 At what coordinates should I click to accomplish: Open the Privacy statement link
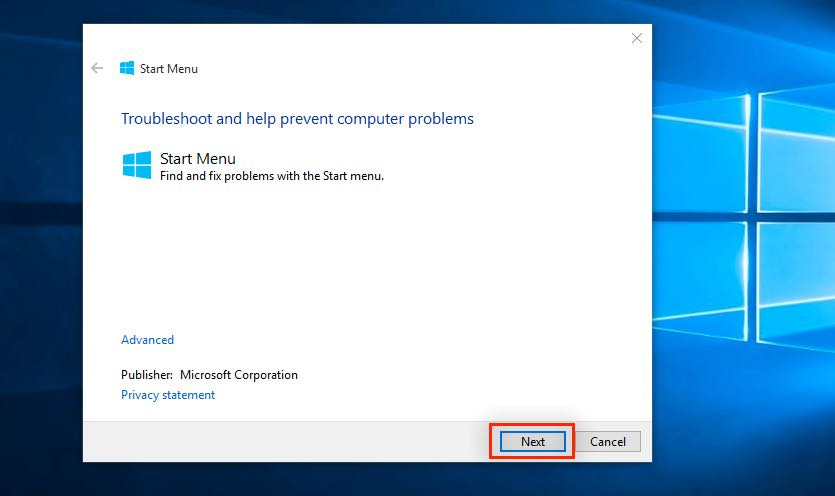(168, 395)
